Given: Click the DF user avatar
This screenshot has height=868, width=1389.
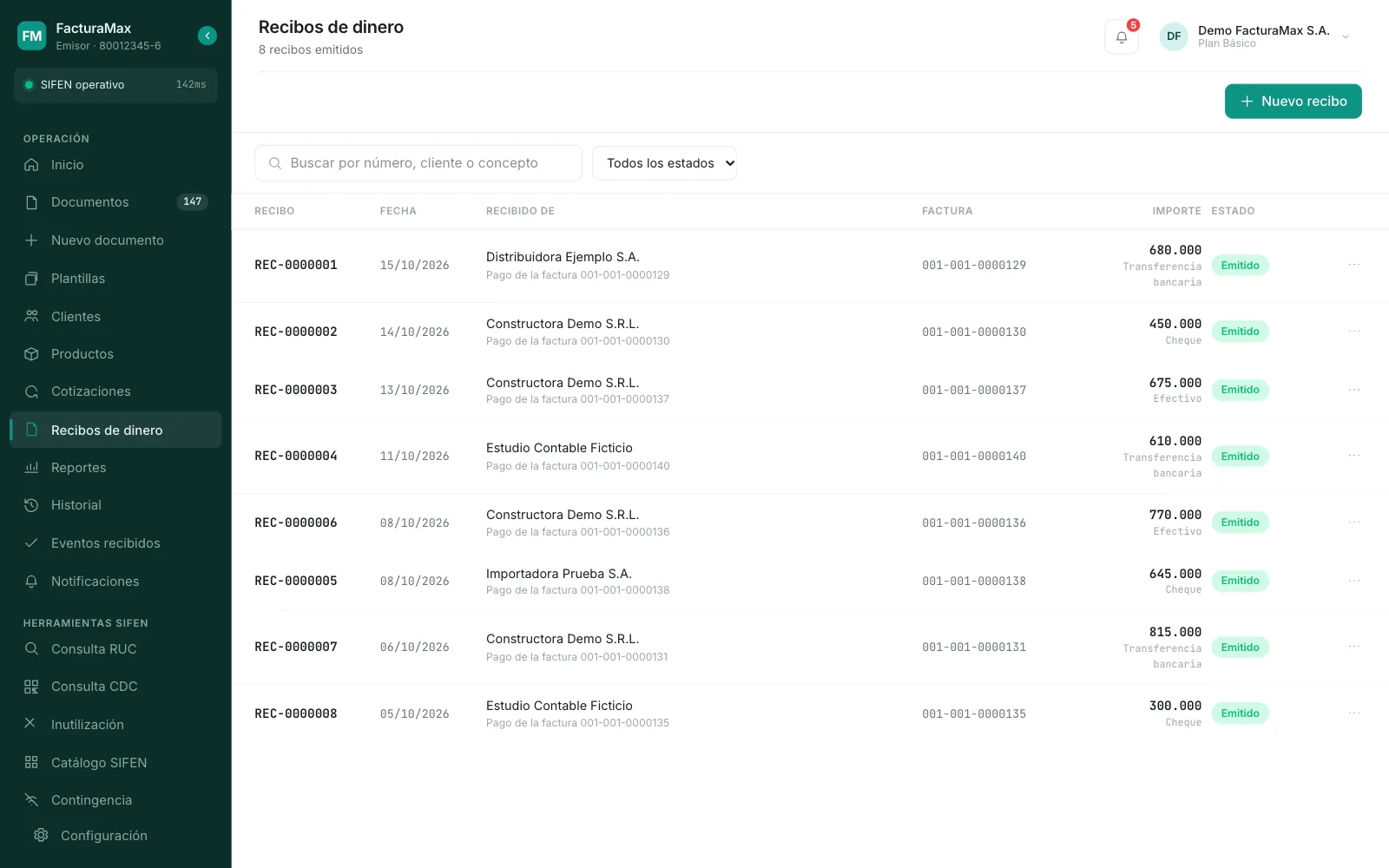Looking at the screenshot, I should 1174,36.
